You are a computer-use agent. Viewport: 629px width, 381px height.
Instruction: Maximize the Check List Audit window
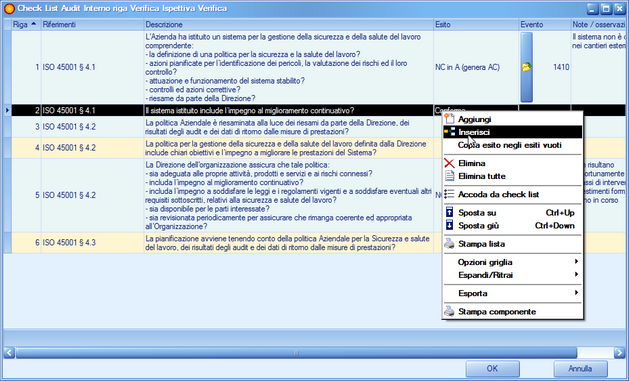click(x=606, y=8)
